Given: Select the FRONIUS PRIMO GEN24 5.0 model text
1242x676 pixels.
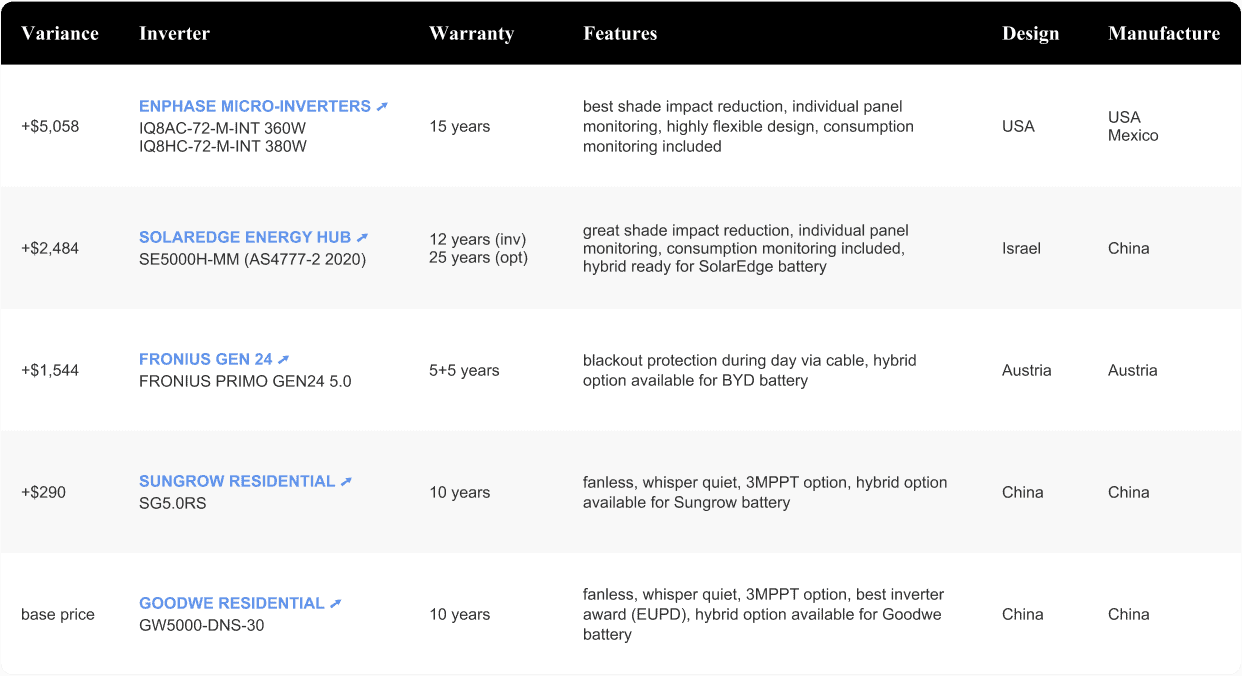Looking at the screenshot, I should pyautogui.click(x=245, y=381).
